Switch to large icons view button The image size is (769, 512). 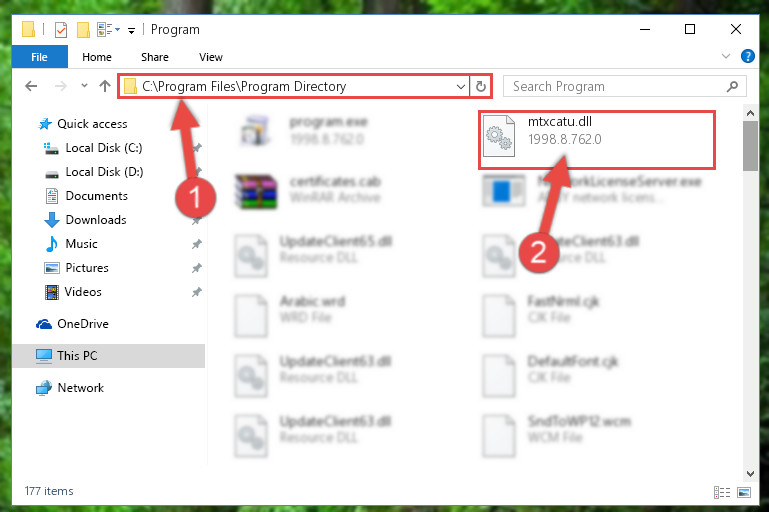tap(744, 492)
